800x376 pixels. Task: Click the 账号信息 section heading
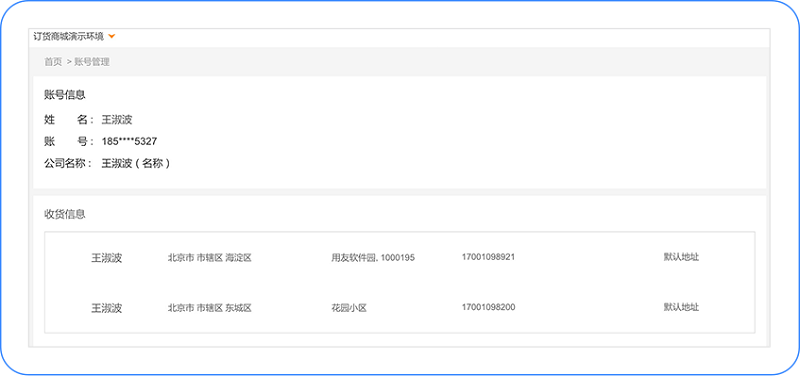point(65,94)
